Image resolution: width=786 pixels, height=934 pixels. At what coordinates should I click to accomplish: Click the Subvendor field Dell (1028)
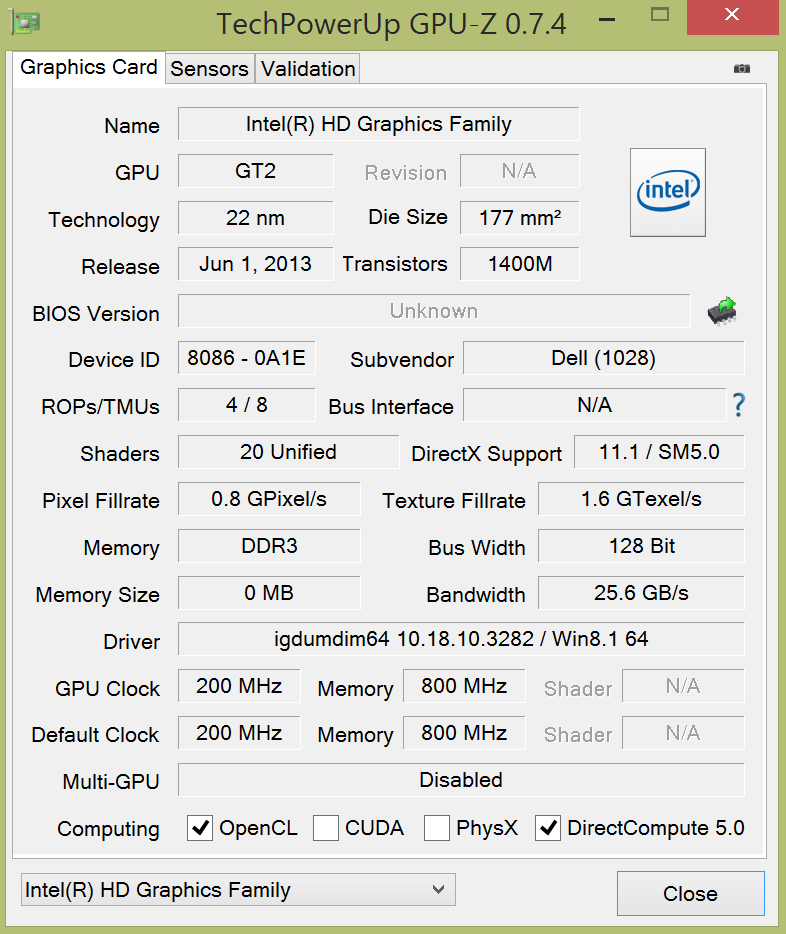604,358
